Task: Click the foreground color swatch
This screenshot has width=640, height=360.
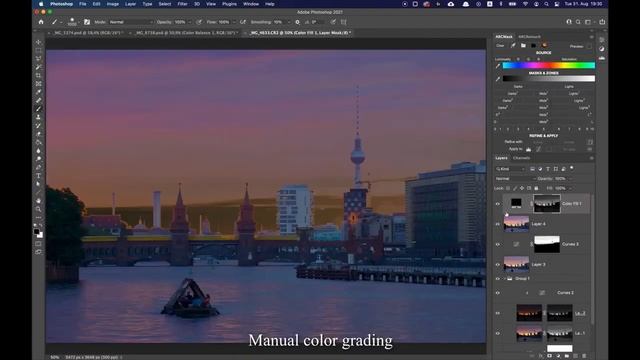Action: click(36, 232)
